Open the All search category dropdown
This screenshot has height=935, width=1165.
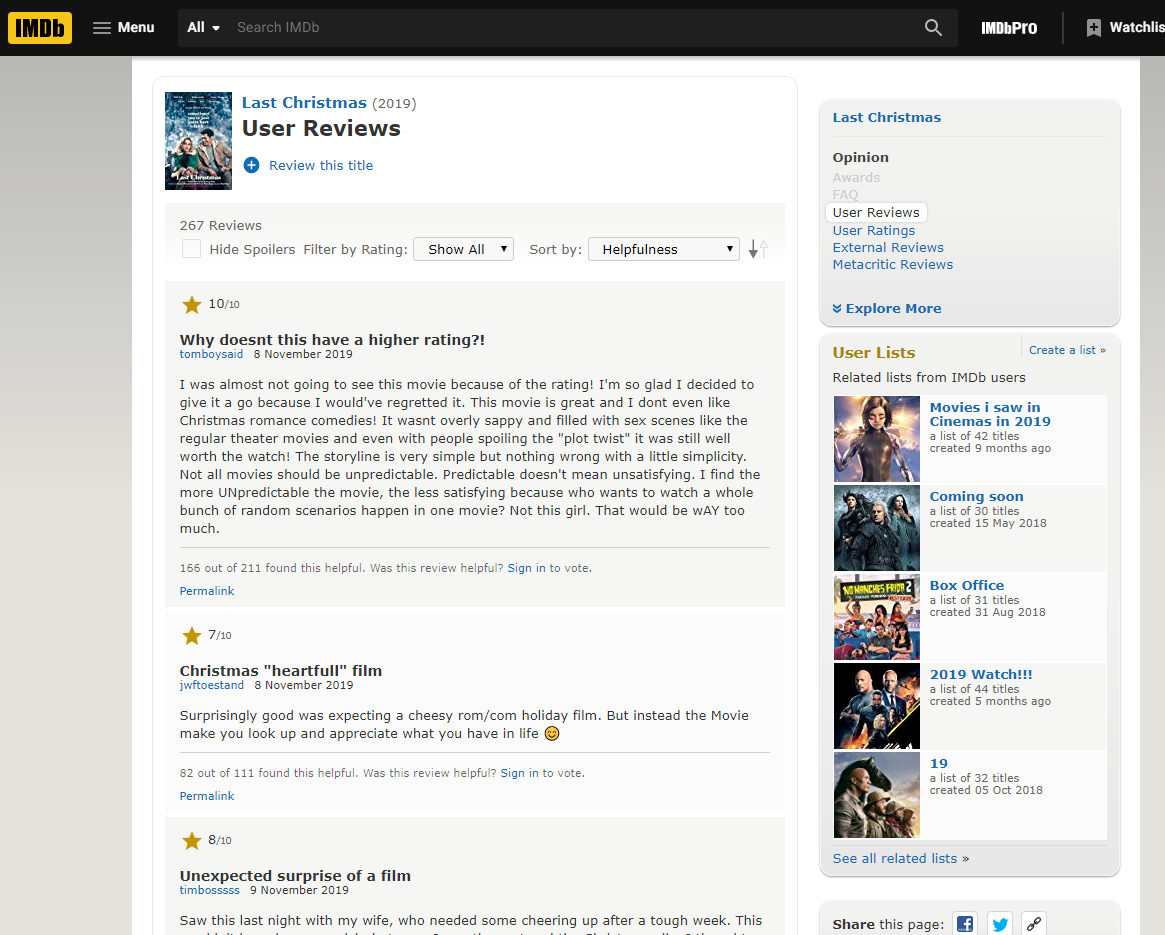[x=204, y=28]
